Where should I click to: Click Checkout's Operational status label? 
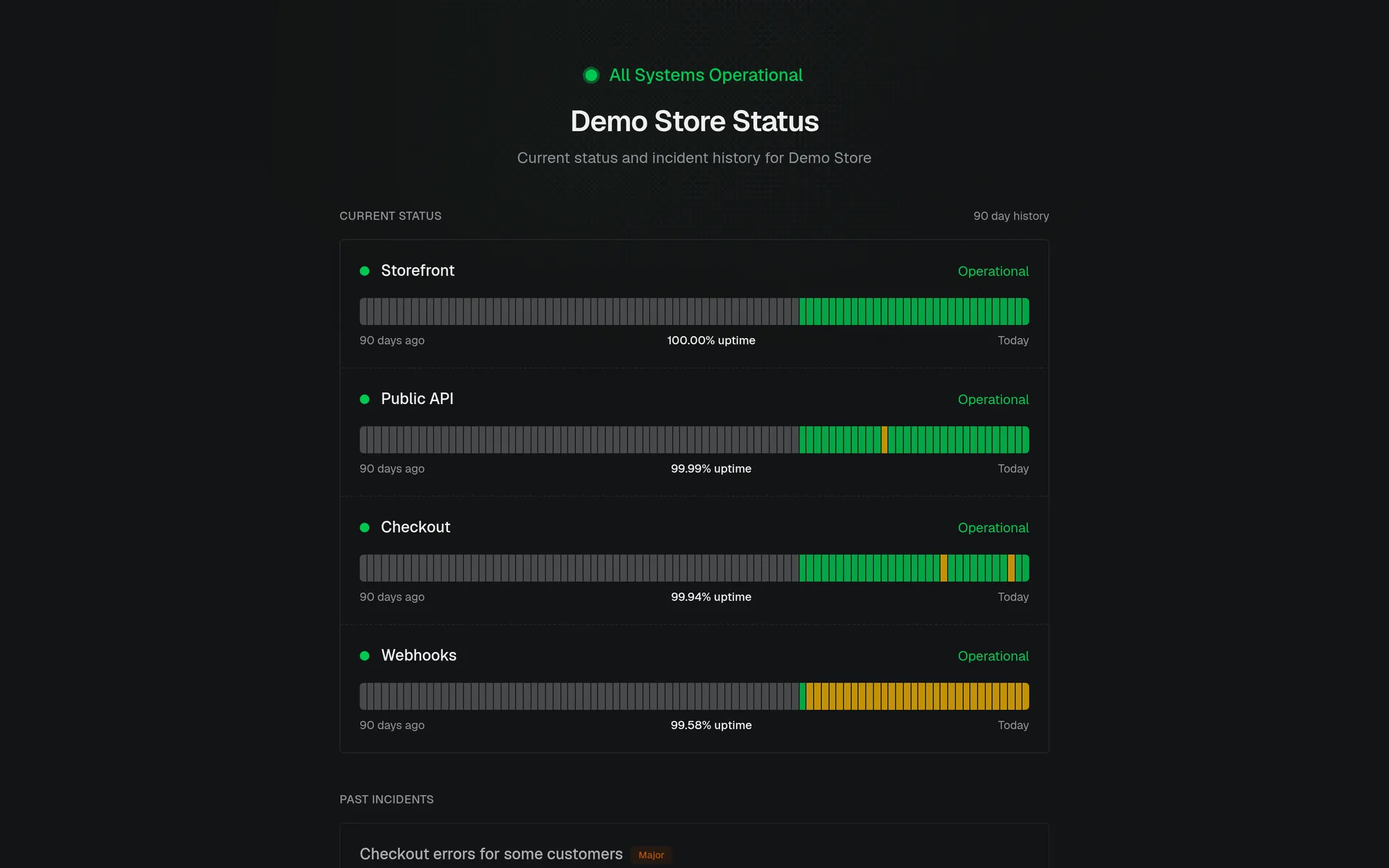coord(993,528)
